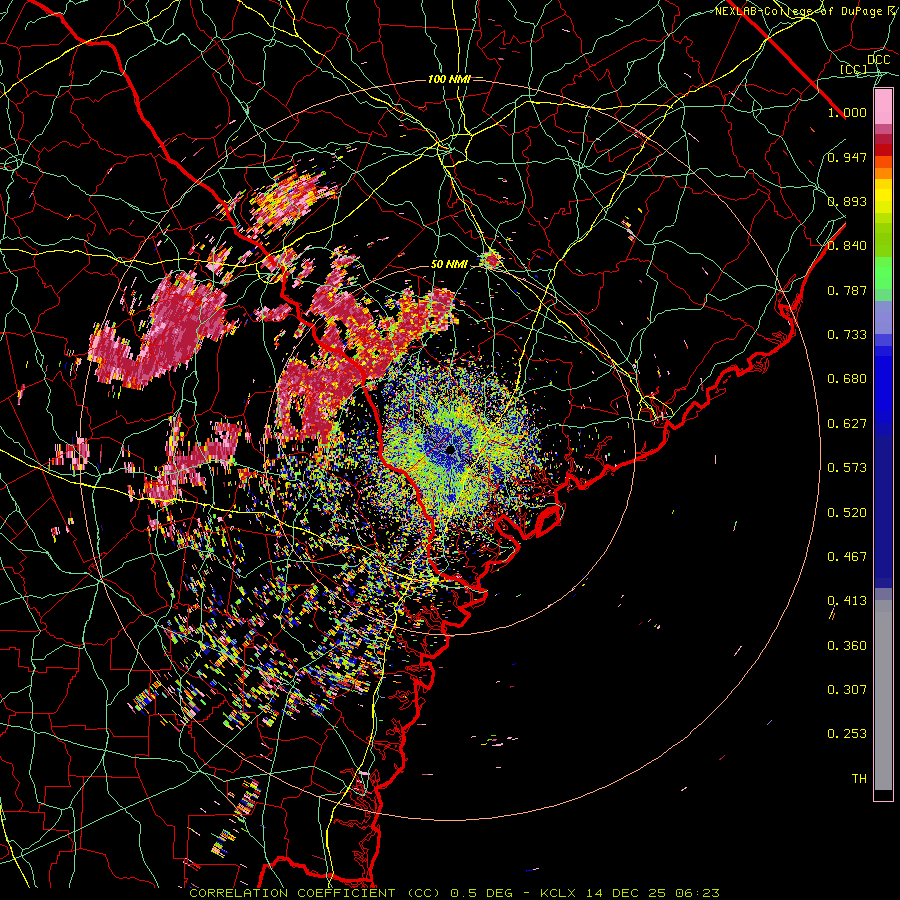Click the 0.520 scale value

click(x=847, y=513)
